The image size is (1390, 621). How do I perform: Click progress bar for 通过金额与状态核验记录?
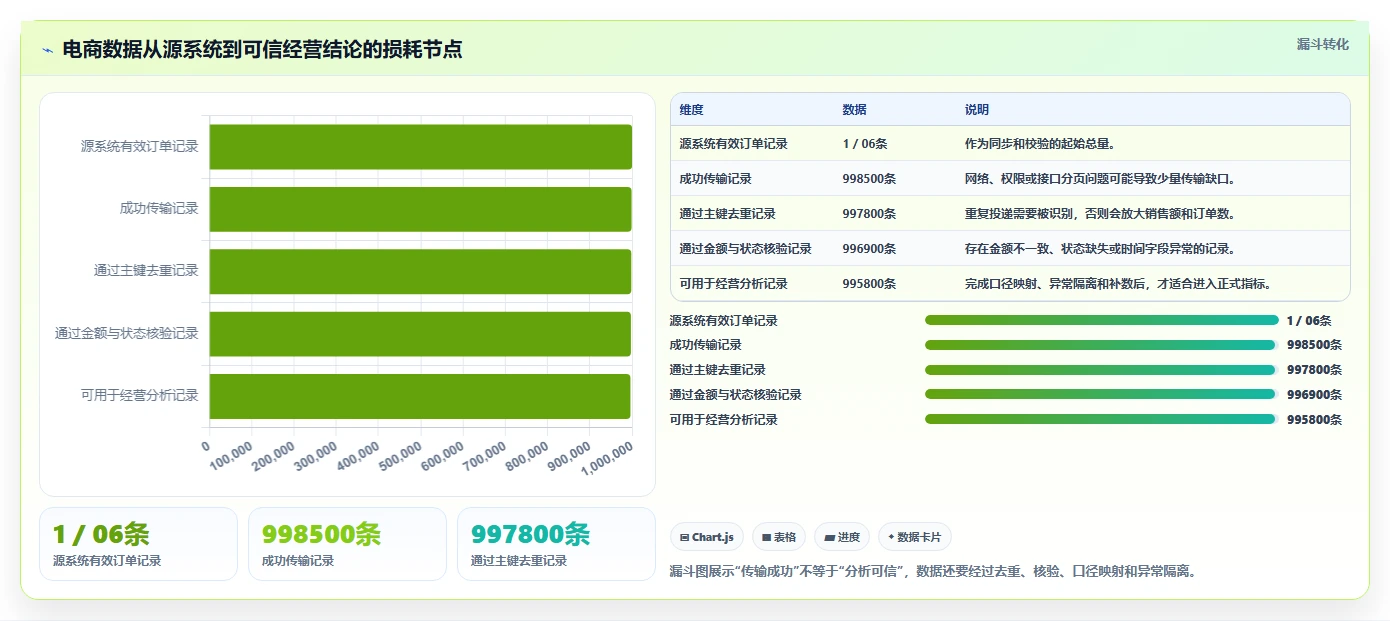point(1102,395)
